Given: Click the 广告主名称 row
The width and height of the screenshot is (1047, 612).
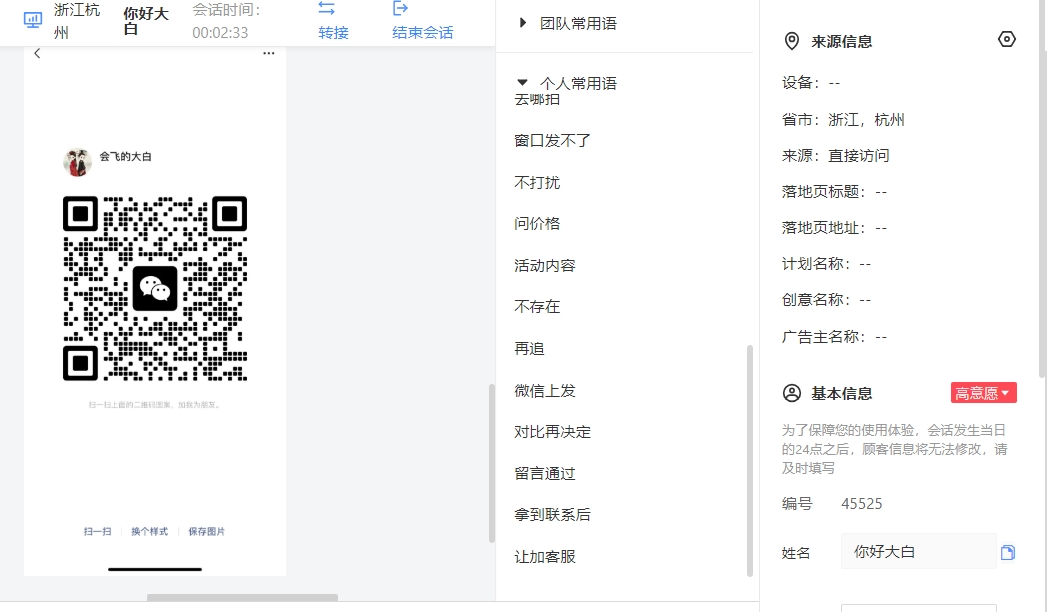Looking at the screenshot, I should (x=834, y=337).
